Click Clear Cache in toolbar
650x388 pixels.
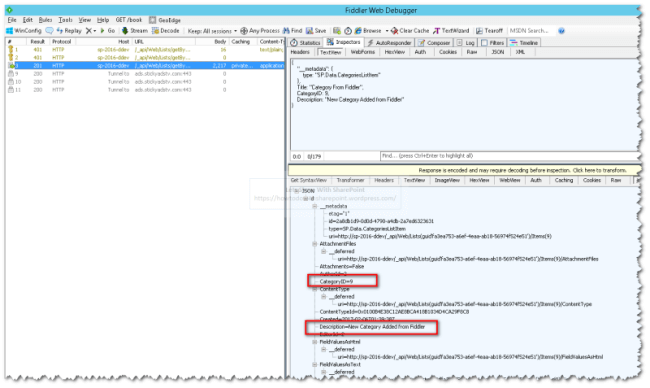410,31
